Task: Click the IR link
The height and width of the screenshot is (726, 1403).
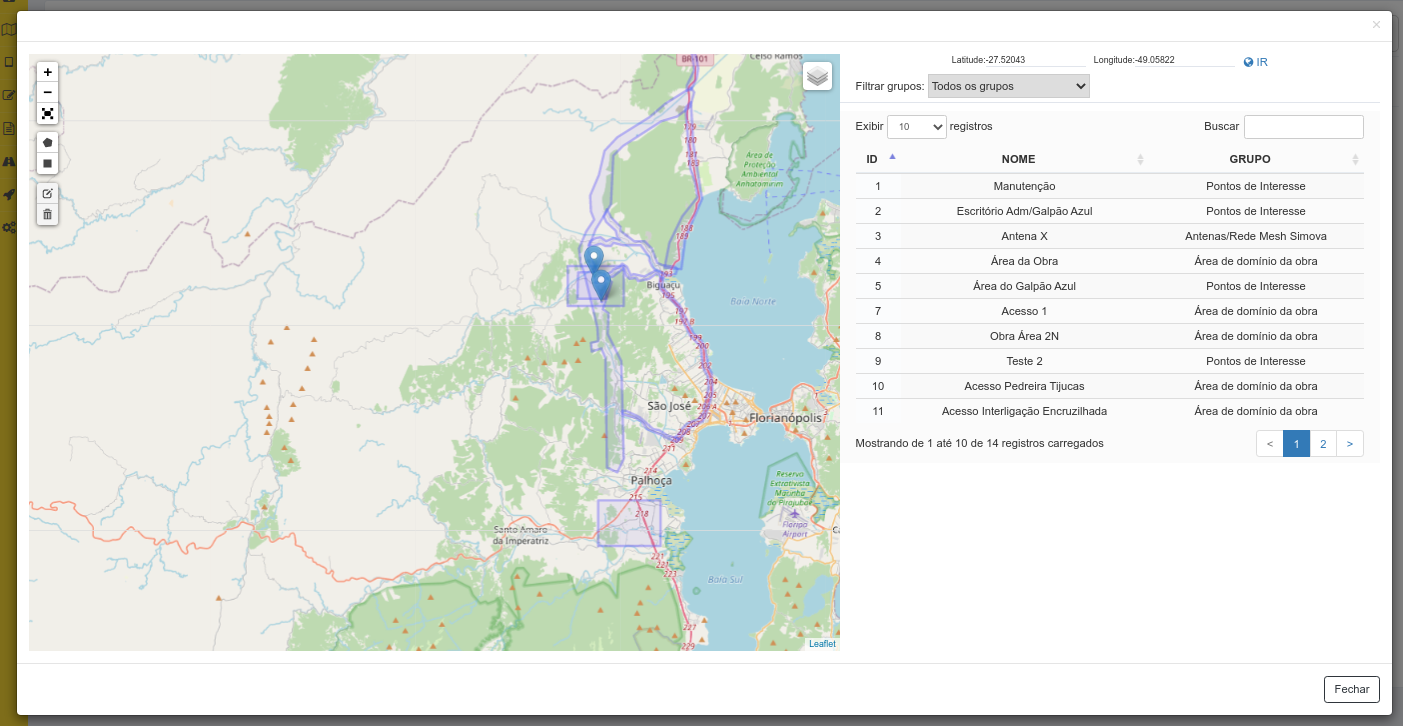Action: click(x=1260, y=61)
